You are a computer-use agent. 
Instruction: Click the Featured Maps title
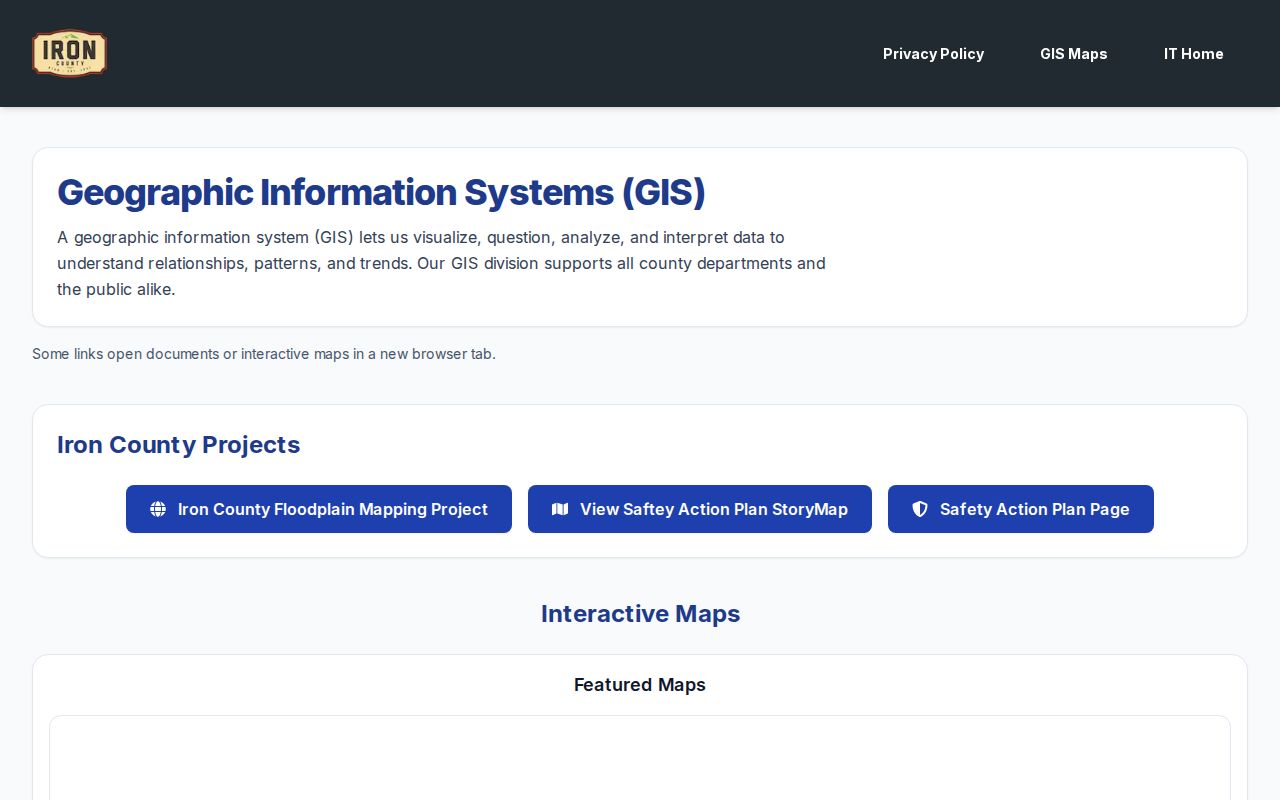click(640, 685)
